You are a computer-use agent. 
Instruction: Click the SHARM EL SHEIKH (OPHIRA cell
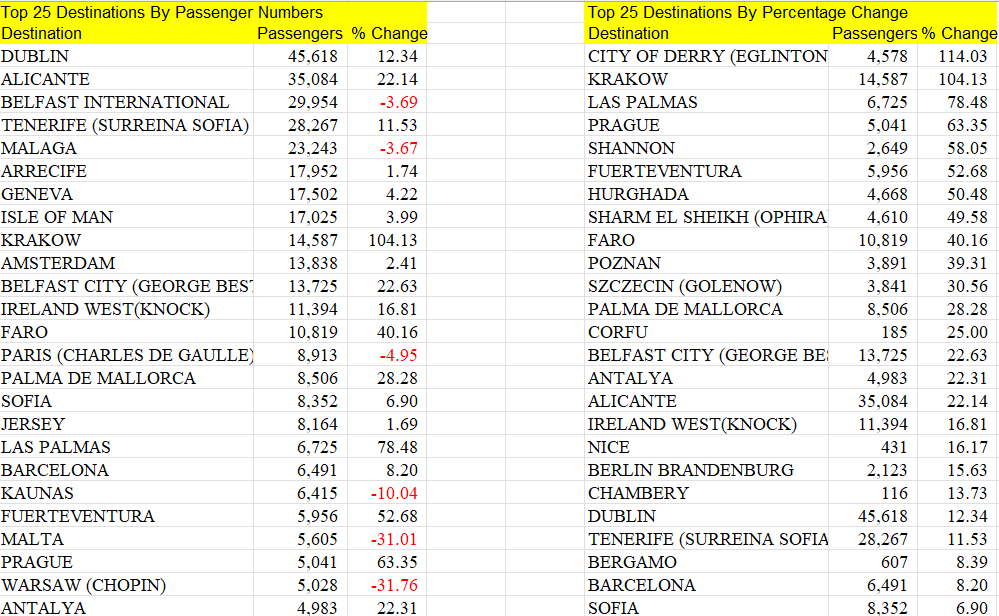click(x=708, y=217)
